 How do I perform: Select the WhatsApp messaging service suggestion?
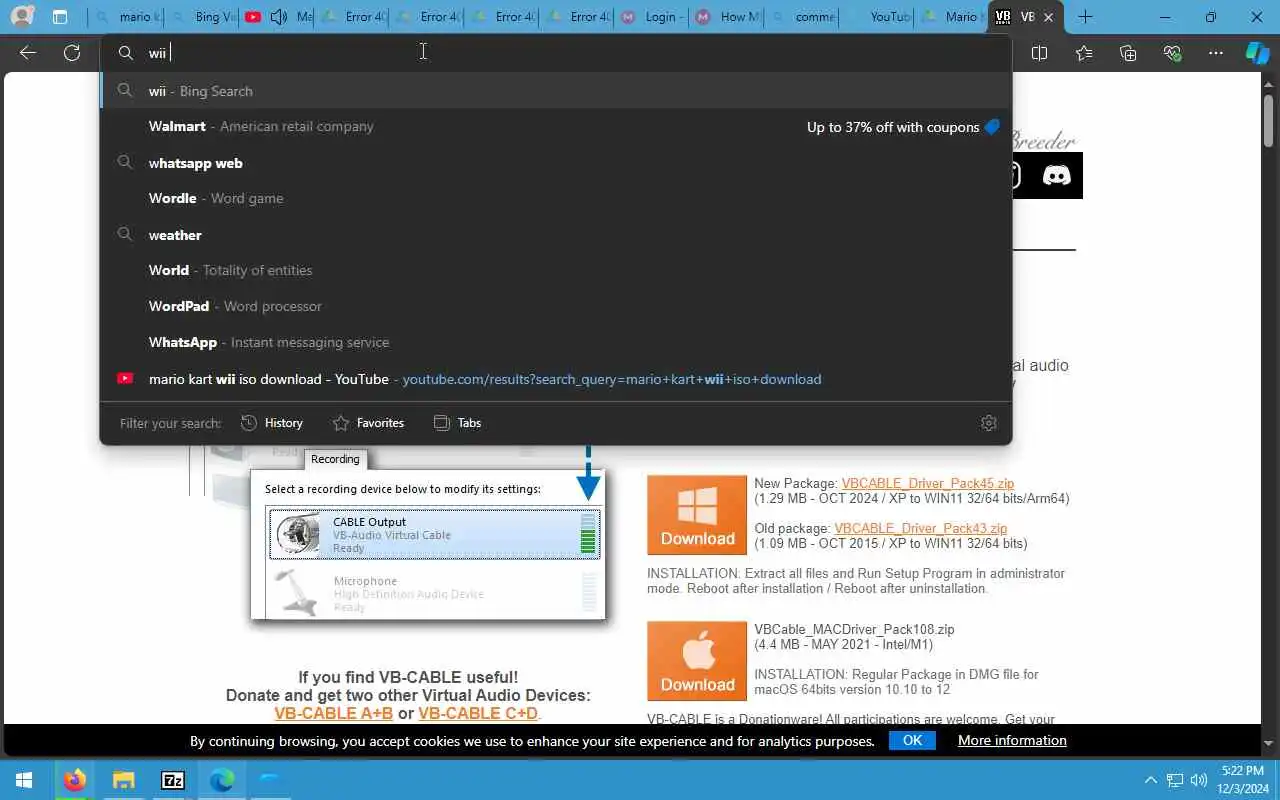tap(556, 342)
